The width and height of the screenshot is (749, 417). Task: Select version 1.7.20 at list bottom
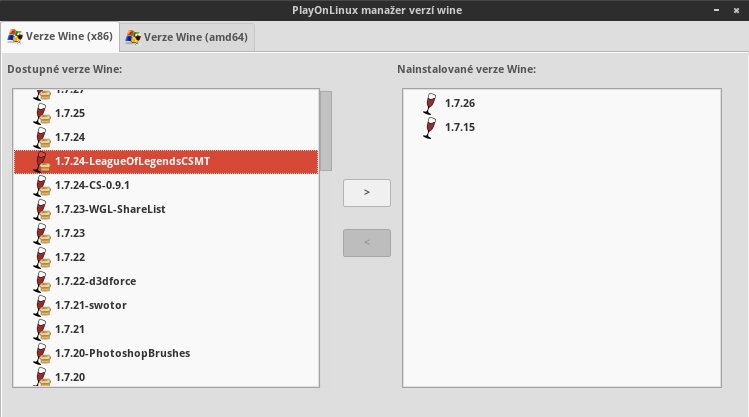click(70, 376)
